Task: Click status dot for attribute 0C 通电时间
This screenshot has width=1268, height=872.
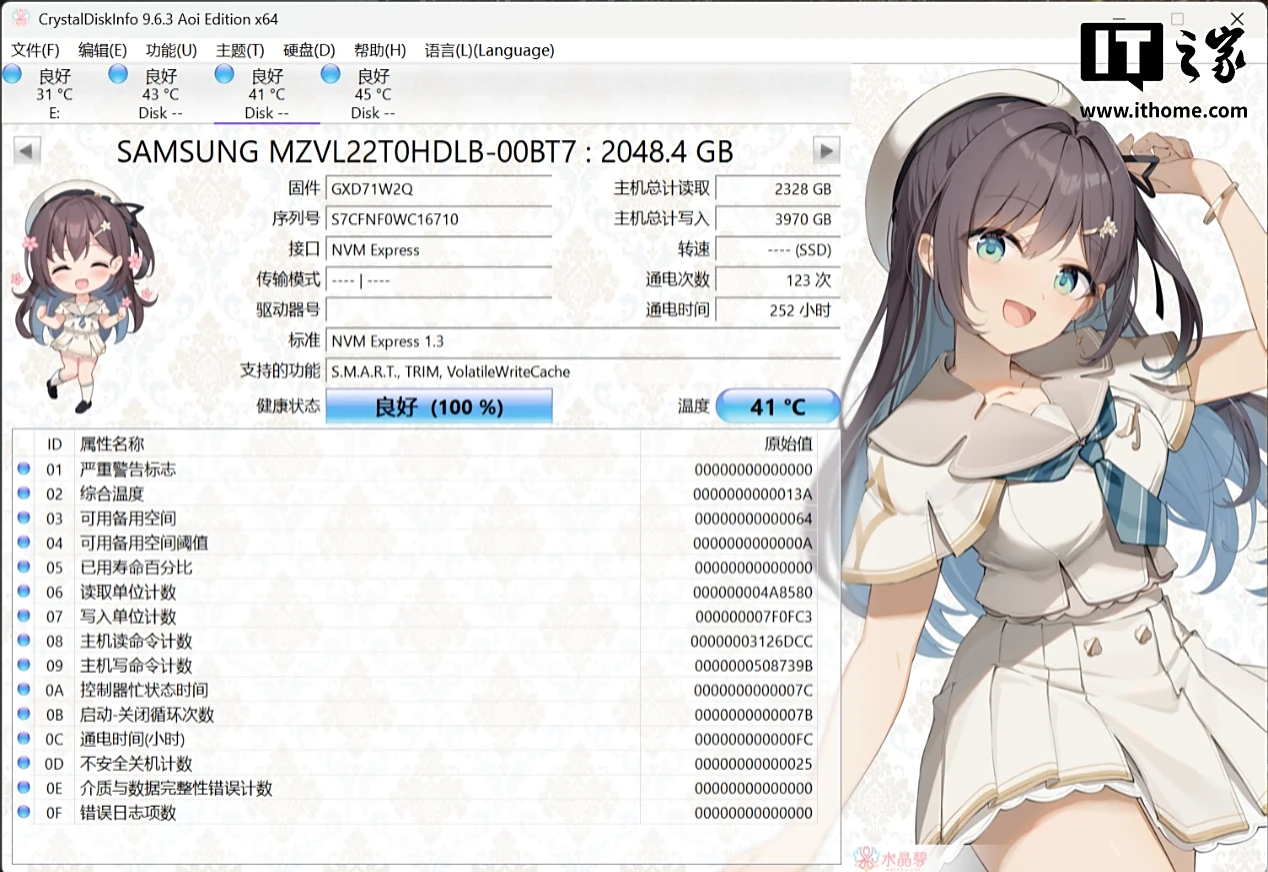Action: coord(24,739)
